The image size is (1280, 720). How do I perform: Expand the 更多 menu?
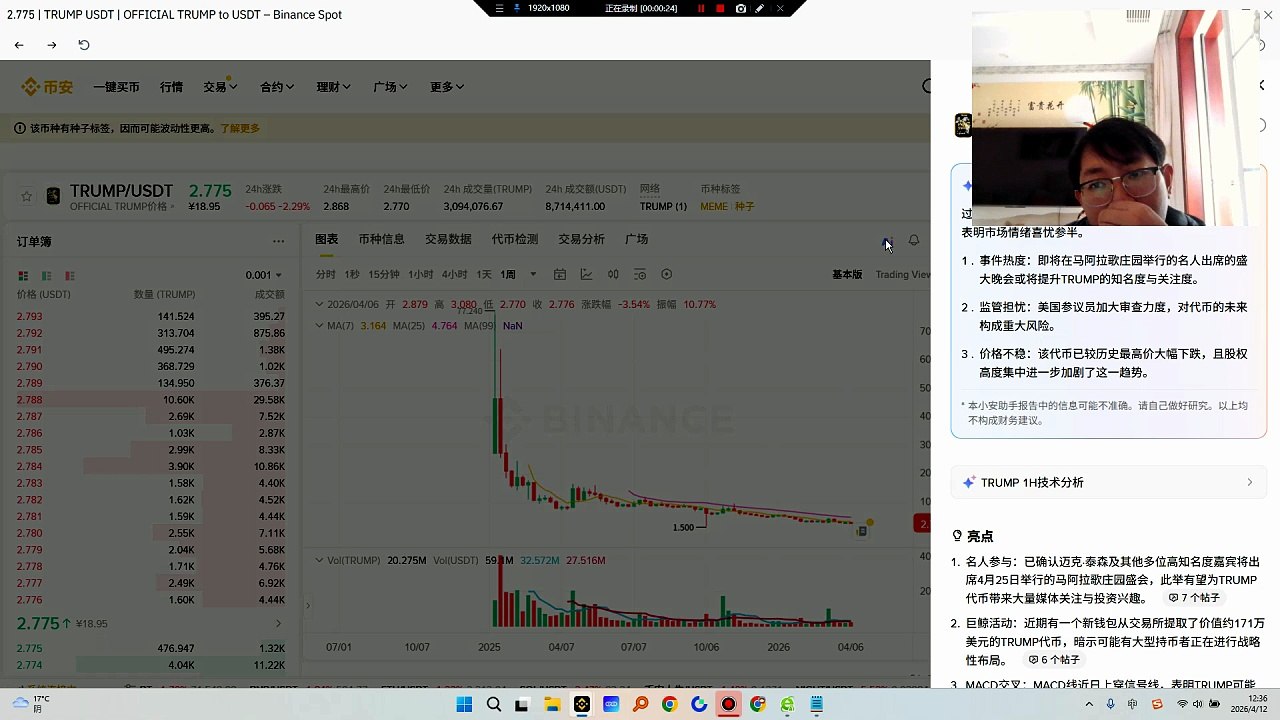point(447,87)
